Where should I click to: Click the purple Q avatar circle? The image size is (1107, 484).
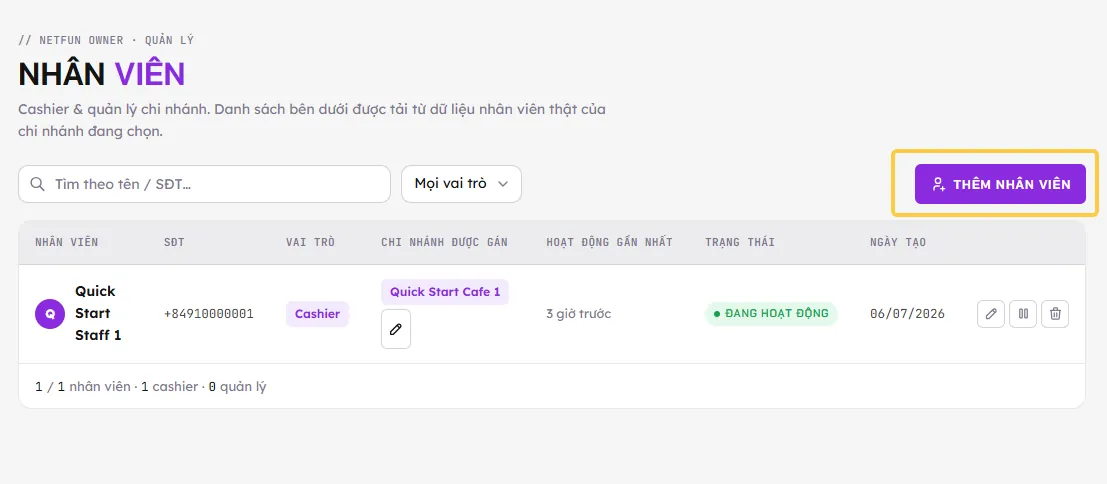pos(50,314)
